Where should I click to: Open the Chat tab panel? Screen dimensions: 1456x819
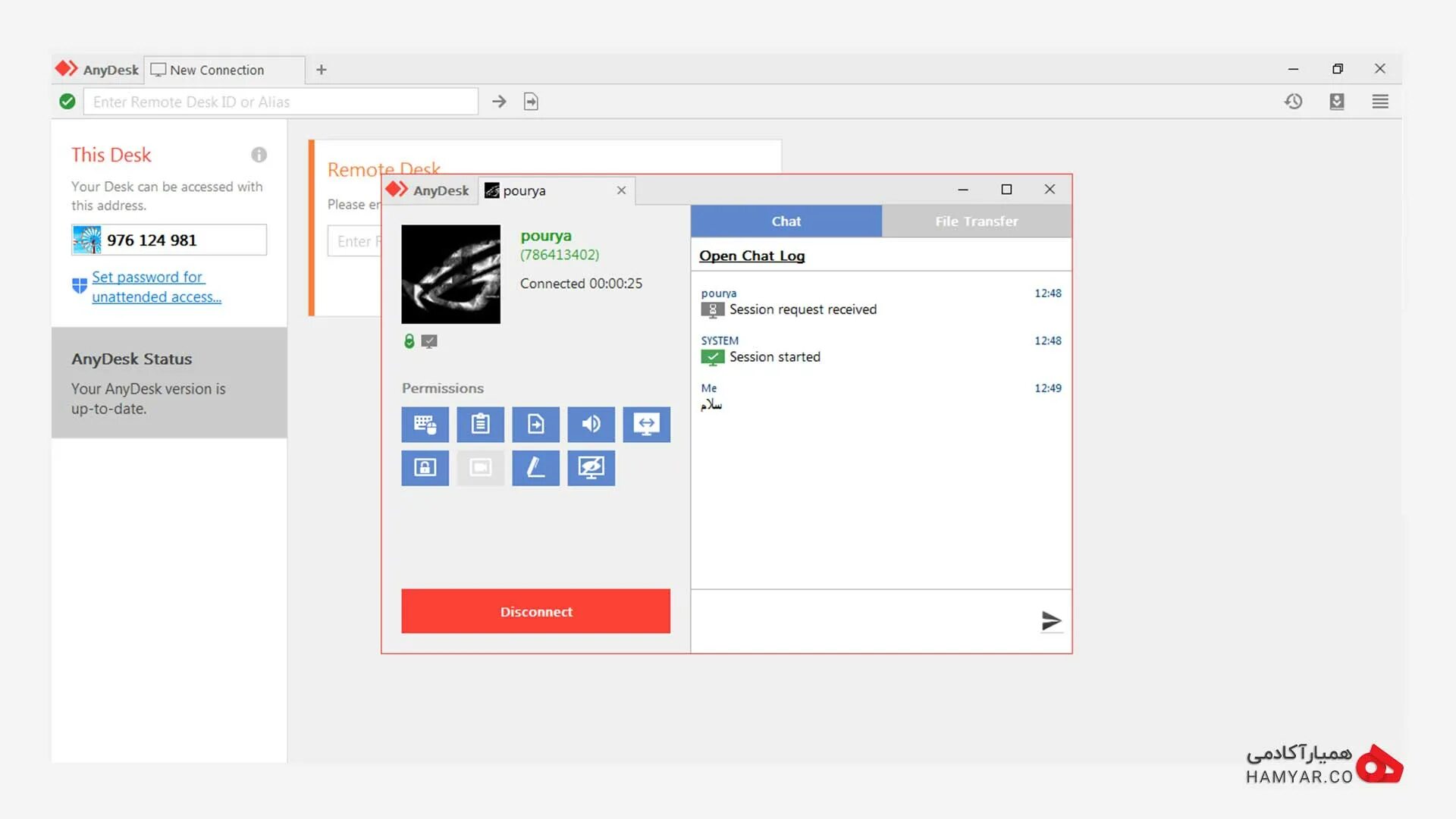[786, 220]
